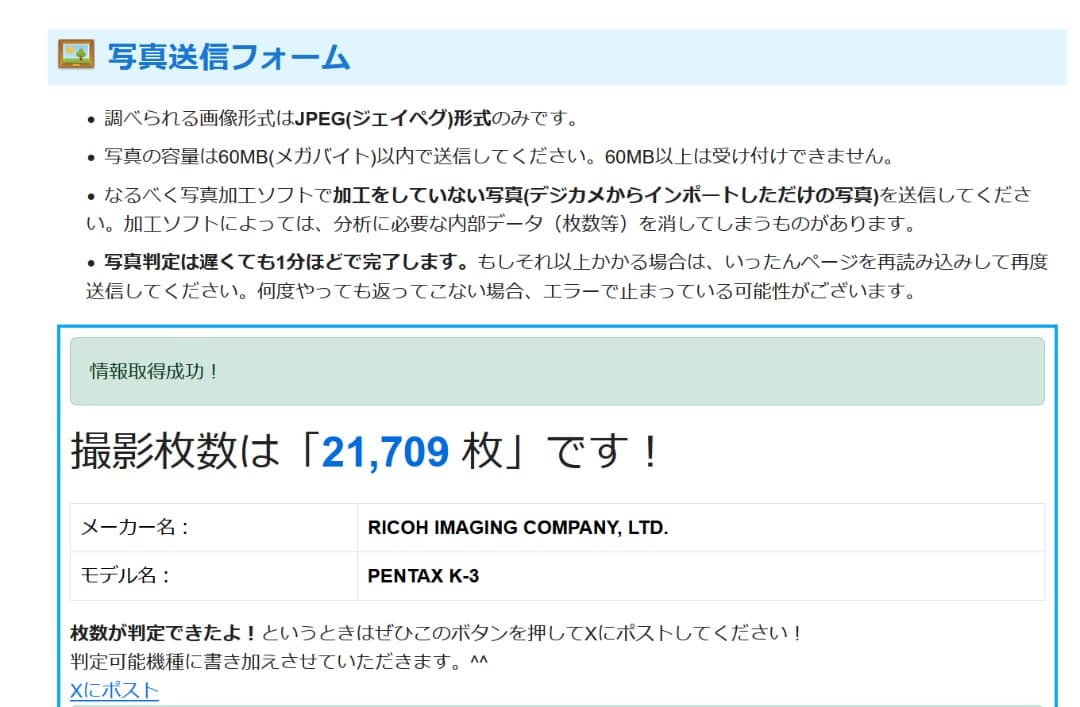Click the bold JPEG(ジェイペグ)形式 text

(x=393, y=119)
